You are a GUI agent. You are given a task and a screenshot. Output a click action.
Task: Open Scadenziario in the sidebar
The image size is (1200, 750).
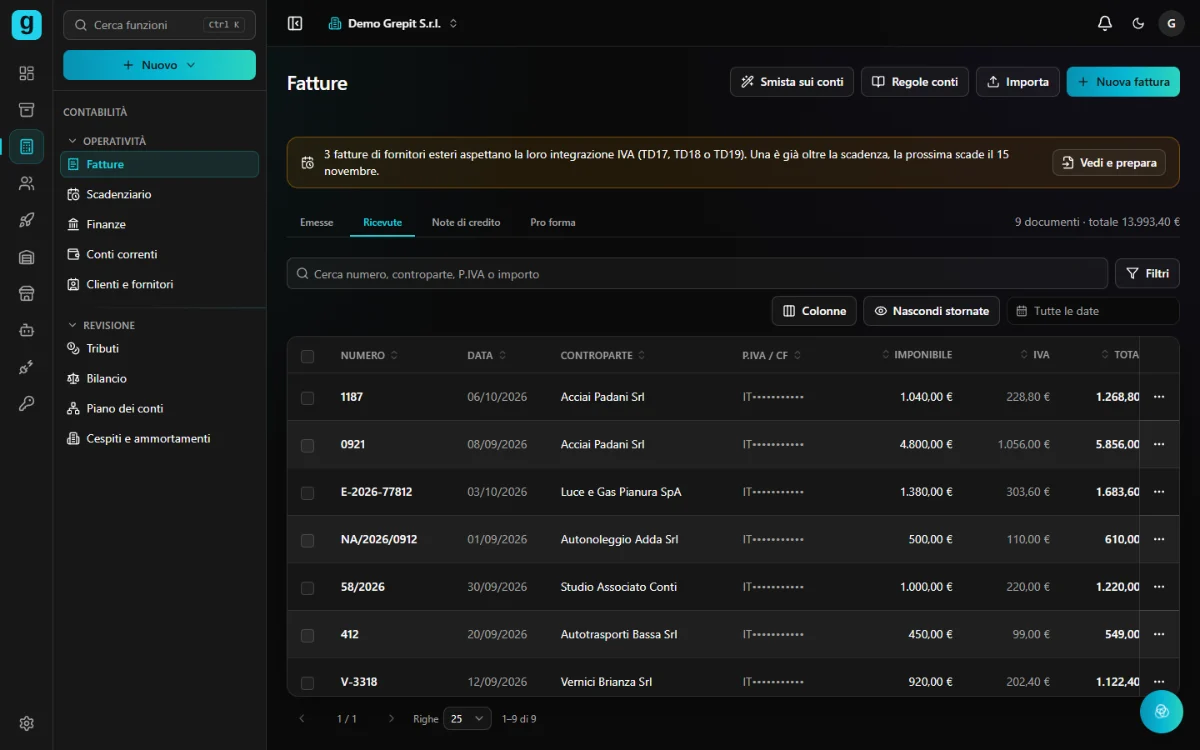pos(159,194)
